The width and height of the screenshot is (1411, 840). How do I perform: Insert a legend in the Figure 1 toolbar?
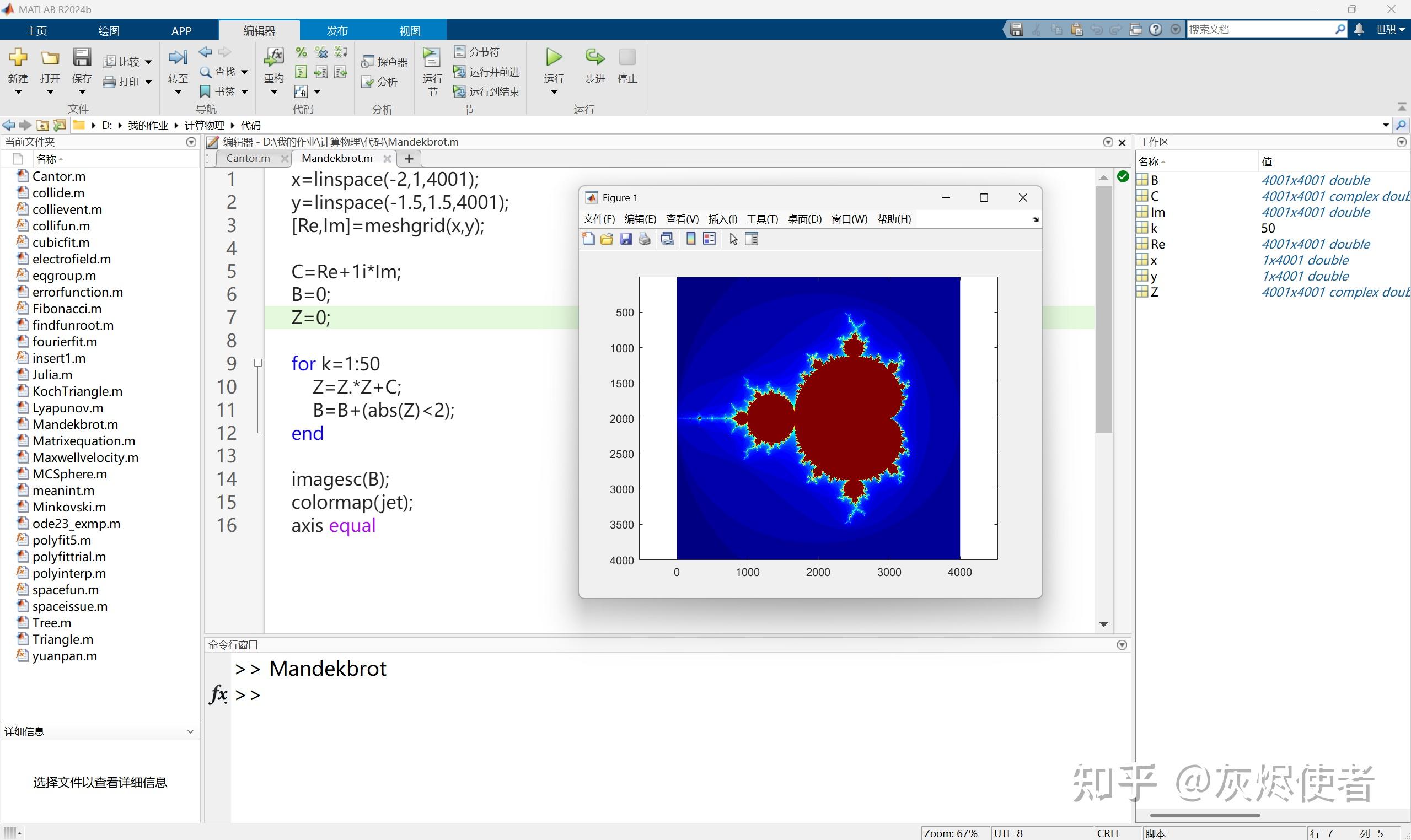click(x=710, y=239)
